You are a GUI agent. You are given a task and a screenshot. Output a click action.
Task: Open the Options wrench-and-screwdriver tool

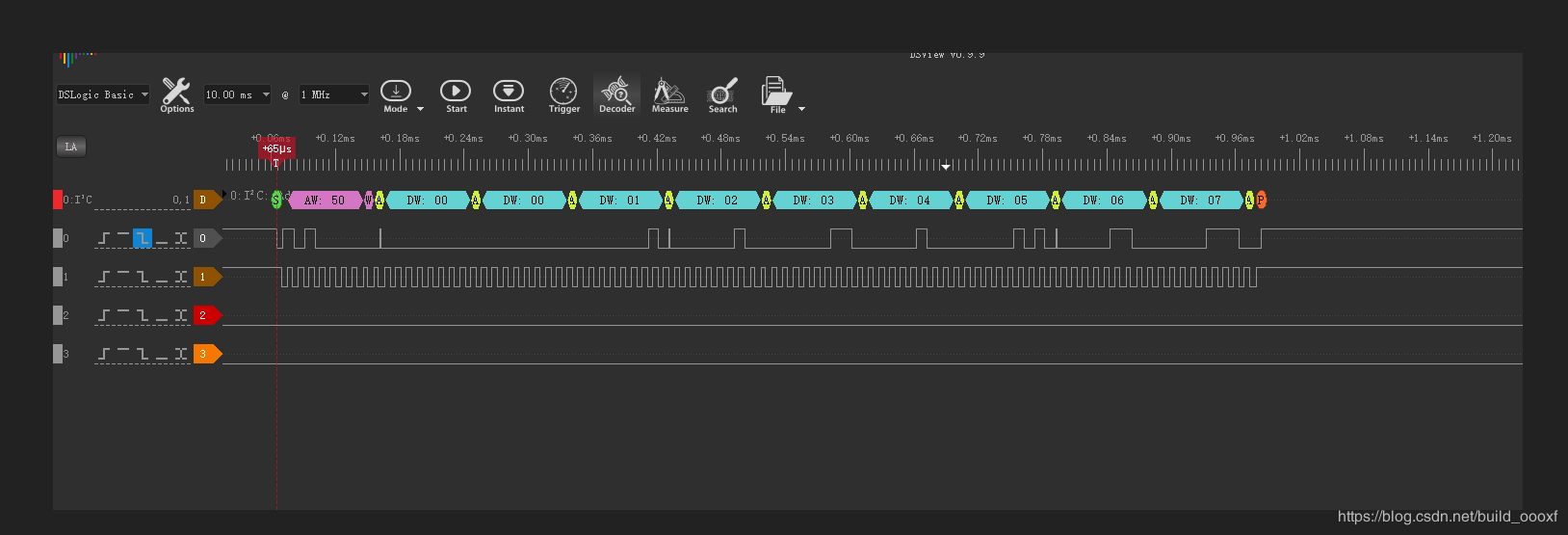click(x=176, y=95)
